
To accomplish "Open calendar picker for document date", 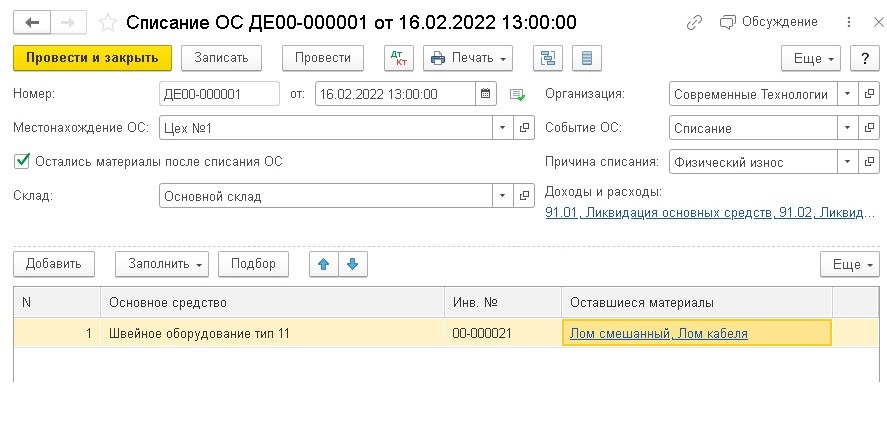I will [x=486, y=95].
